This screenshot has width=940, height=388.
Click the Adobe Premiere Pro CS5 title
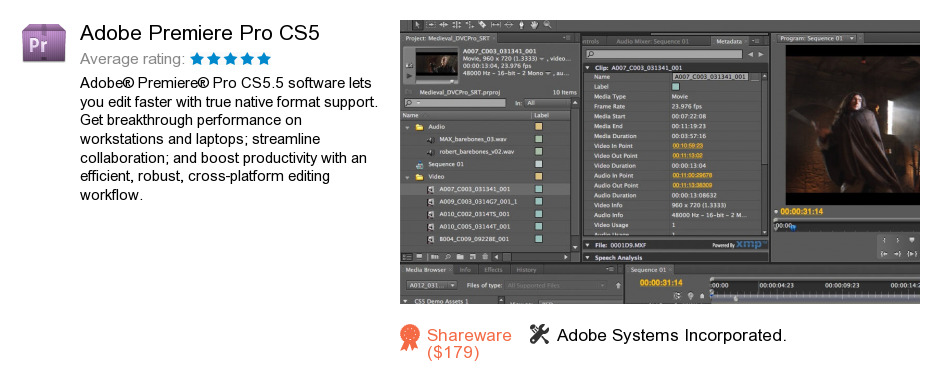pyautogui.click(x=200, y=33)
